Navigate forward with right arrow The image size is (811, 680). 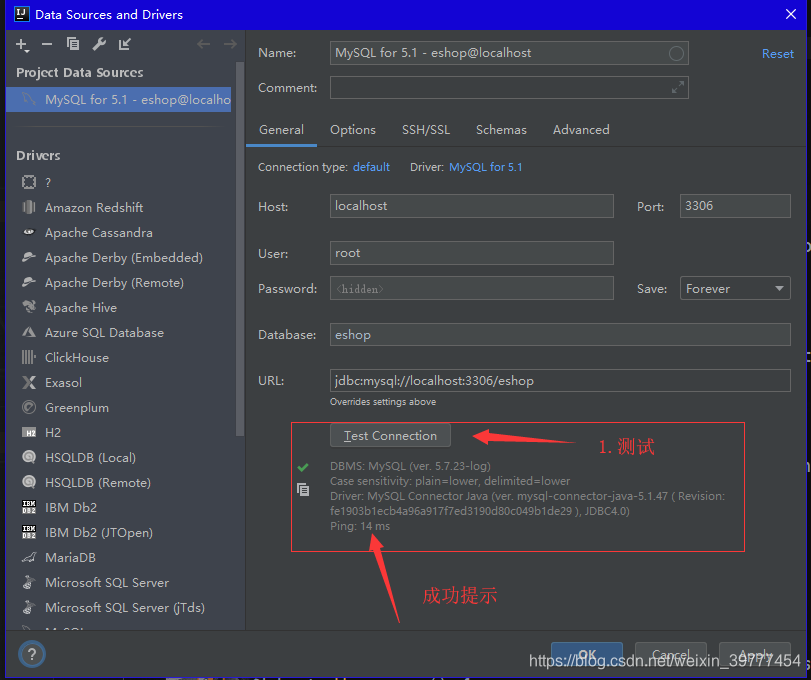click(230, 44)
